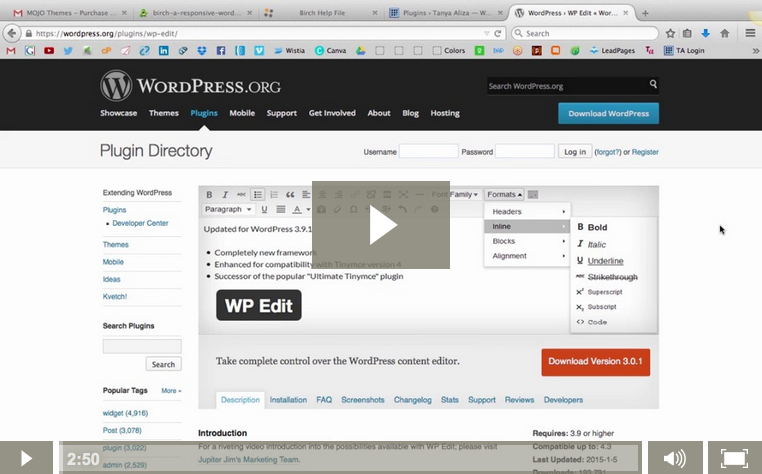Screen dimensions: 762x474
Task: Click the Log in button
Action: (575, 152)
